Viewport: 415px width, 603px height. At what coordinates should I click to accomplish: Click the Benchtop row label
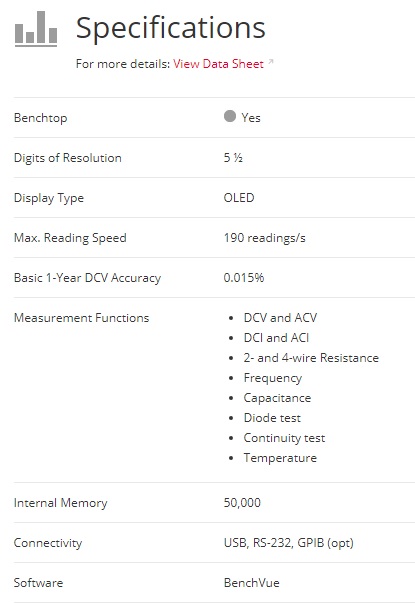point(40,118)
